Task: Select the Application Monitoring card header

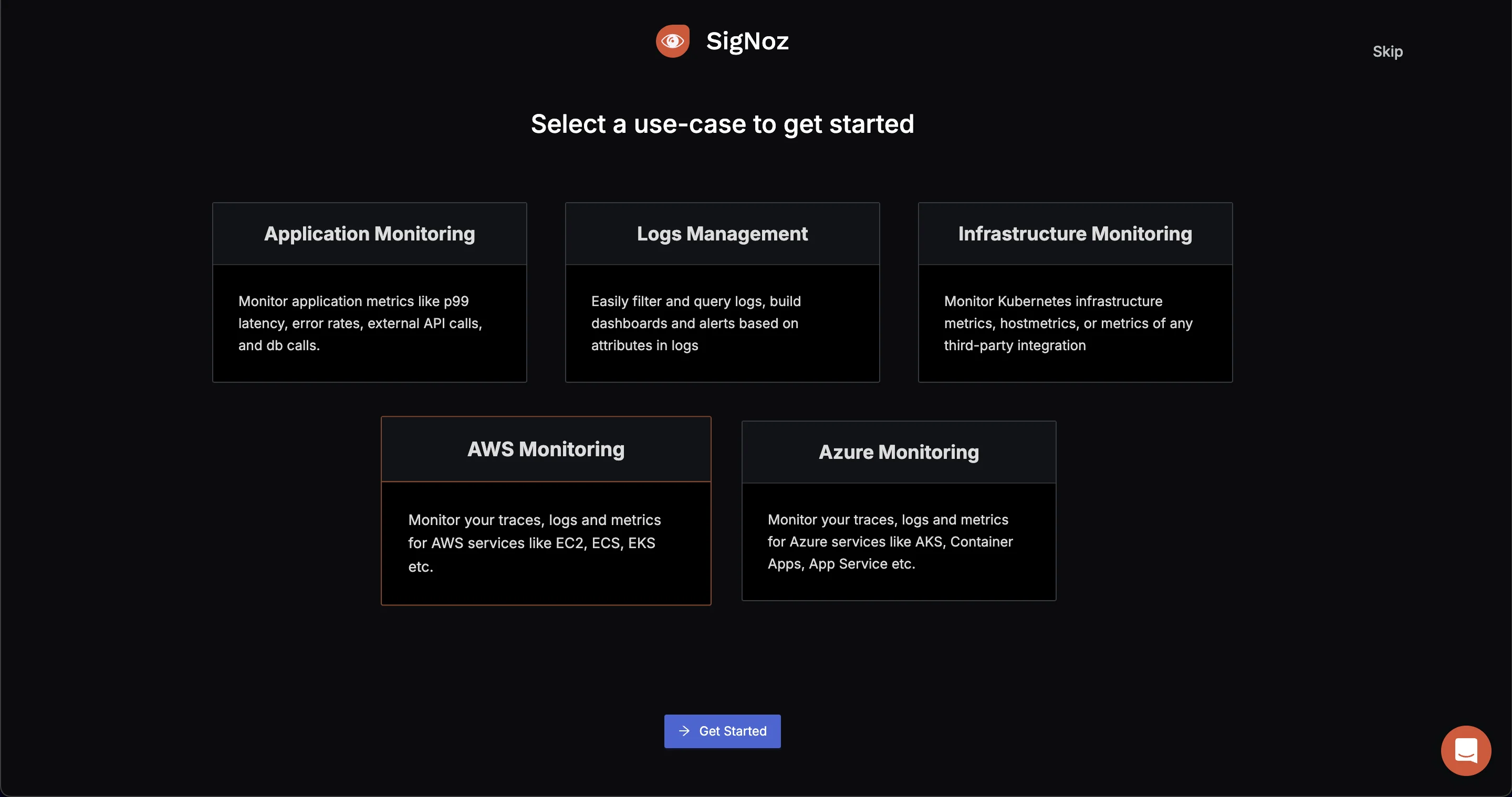Action: (x=369, y=234)
